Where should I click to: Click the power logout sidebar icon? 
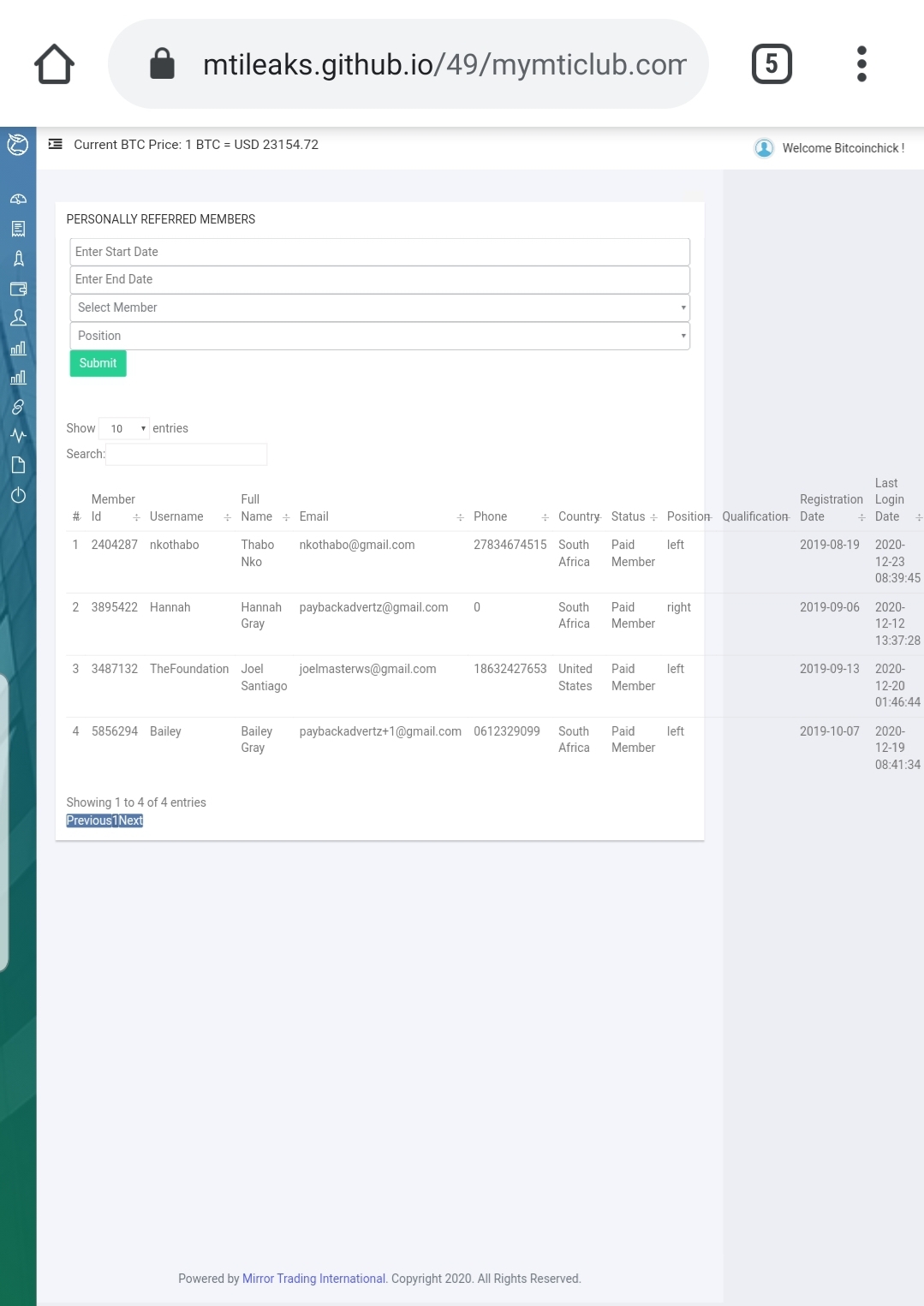tap(18, 495)
